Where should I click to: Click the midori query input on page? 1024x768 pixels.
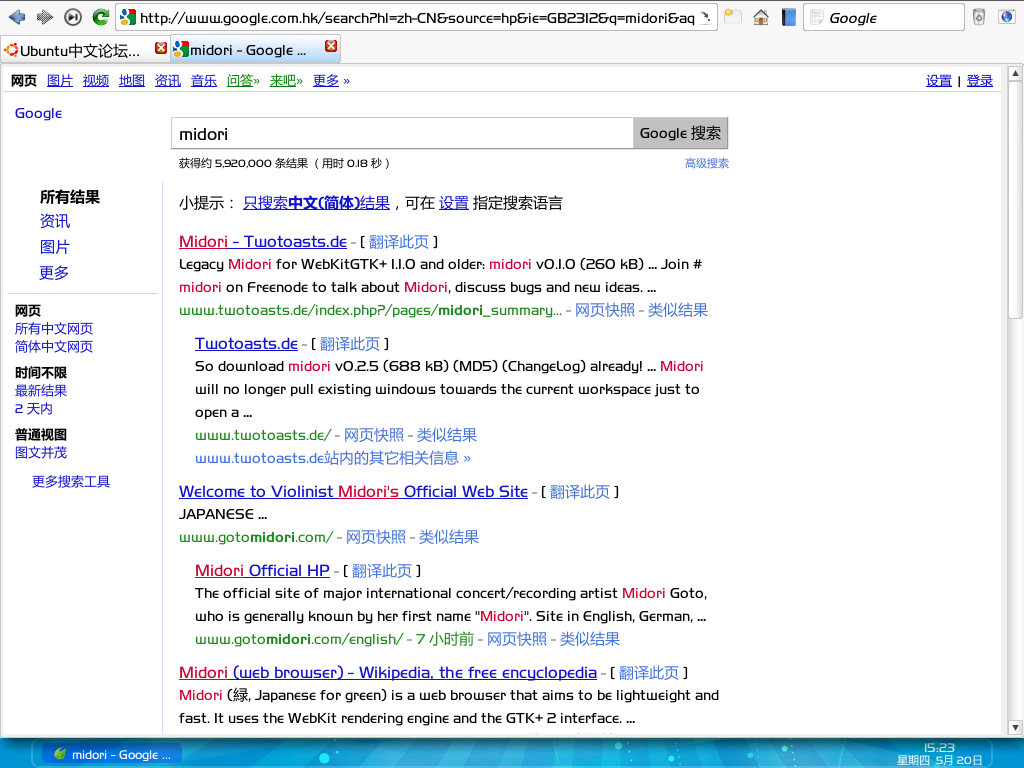(402, 133)
